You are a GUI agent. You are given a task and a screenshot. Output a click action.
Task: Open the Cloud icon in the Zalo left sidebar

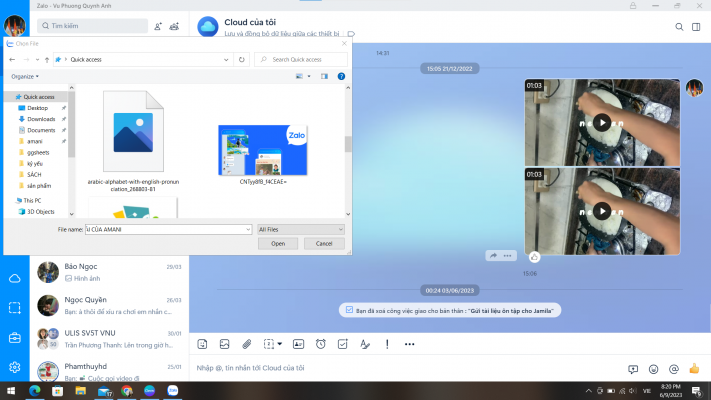click(x=15, y=278)
